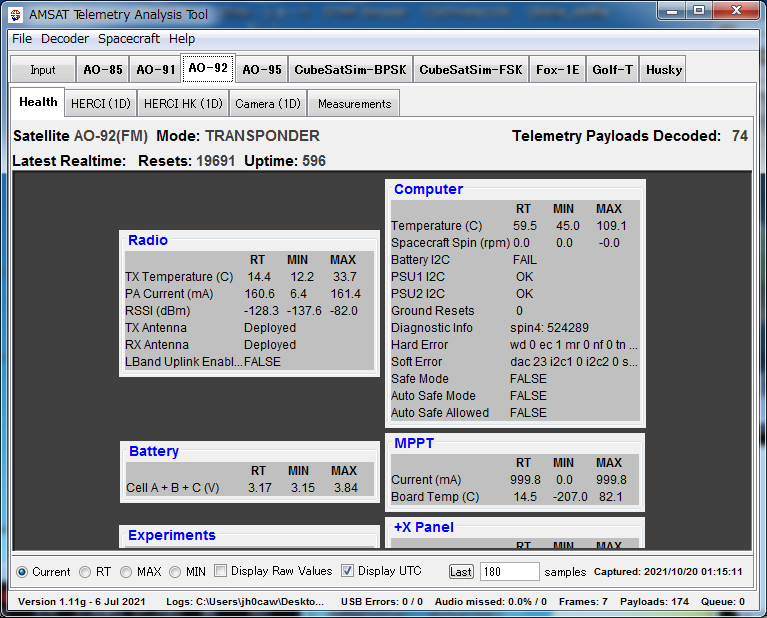767x618 pixels.
Task: Click TX Temperature (C) row label
Action: [x=179, y=277]
